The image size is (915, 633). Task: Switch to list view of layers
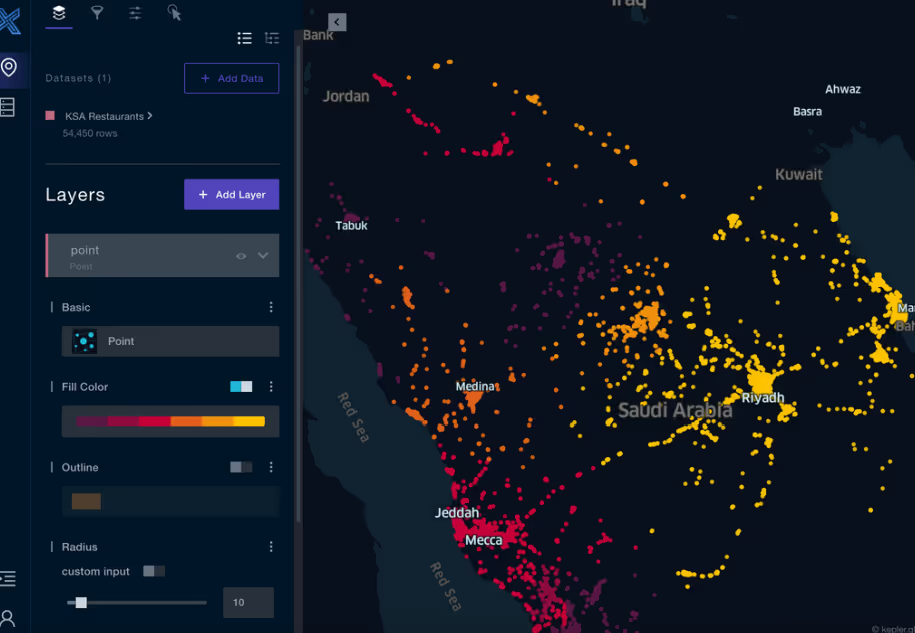pos(244,38)
